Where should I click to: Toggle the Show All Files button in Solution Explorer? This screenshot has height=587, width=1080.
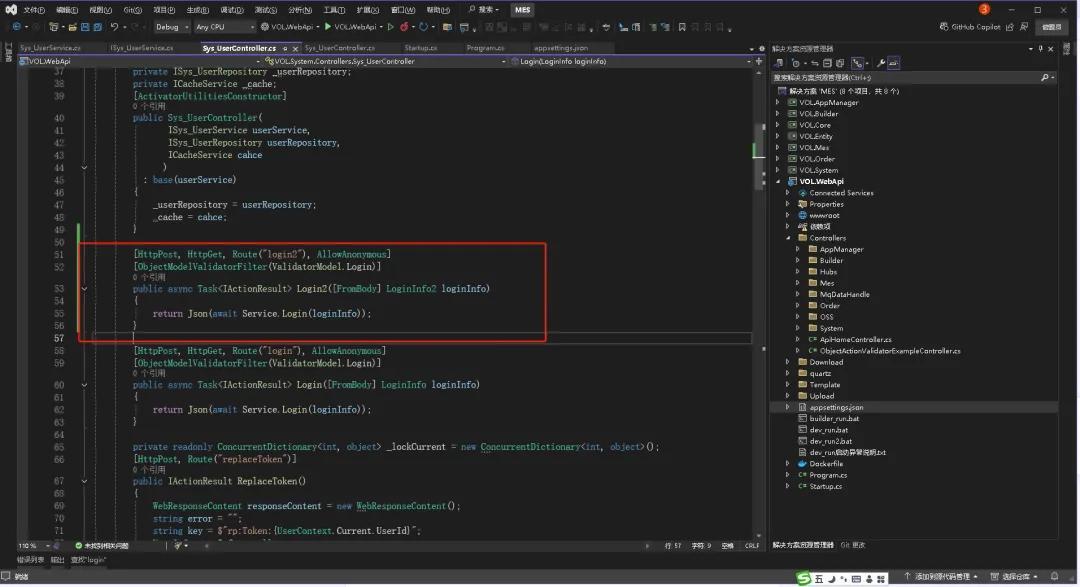pos(839,62)
